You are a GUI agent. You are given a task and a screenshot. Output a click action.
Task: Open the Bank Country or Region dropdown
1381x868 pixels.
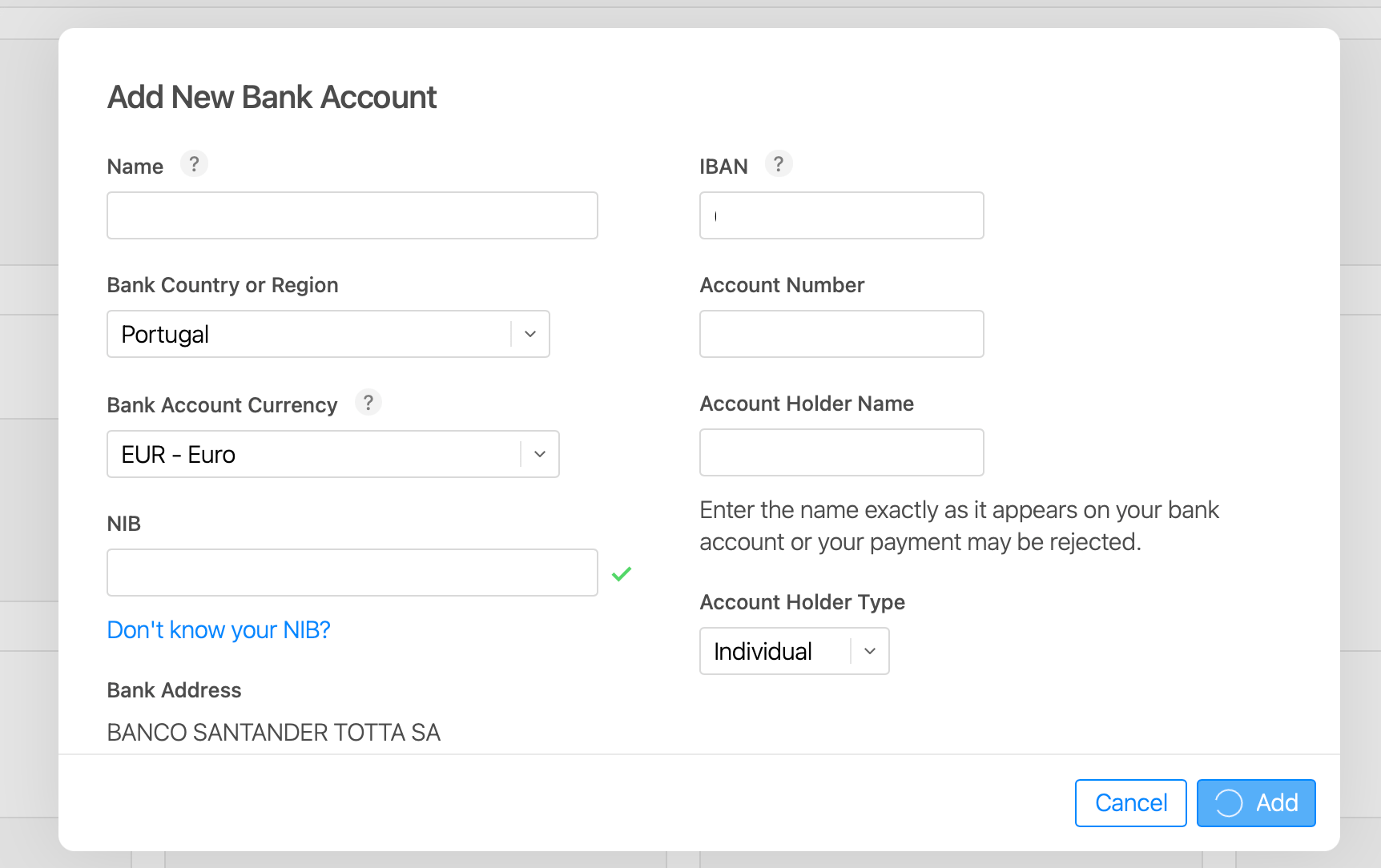(x=328, y=334)
